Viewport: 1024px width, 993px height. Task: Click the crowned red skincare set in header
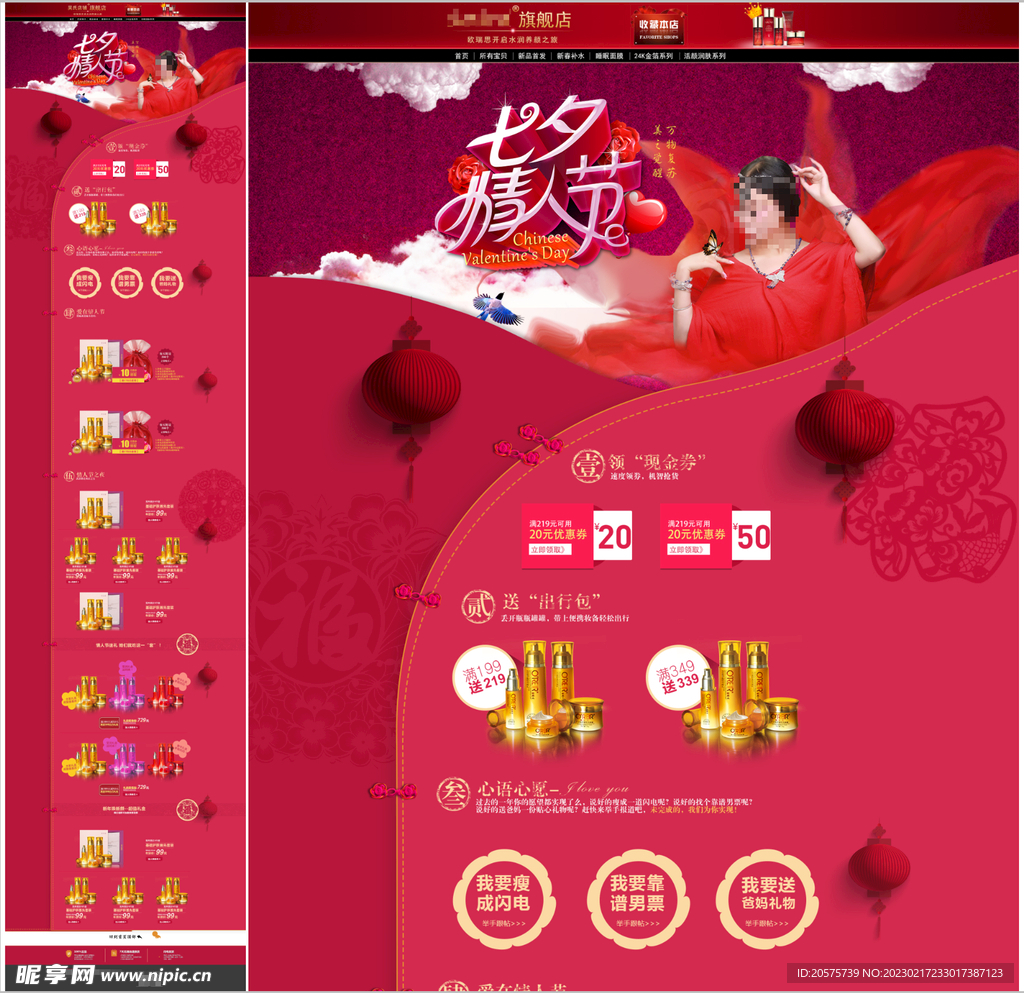(775, 25)
